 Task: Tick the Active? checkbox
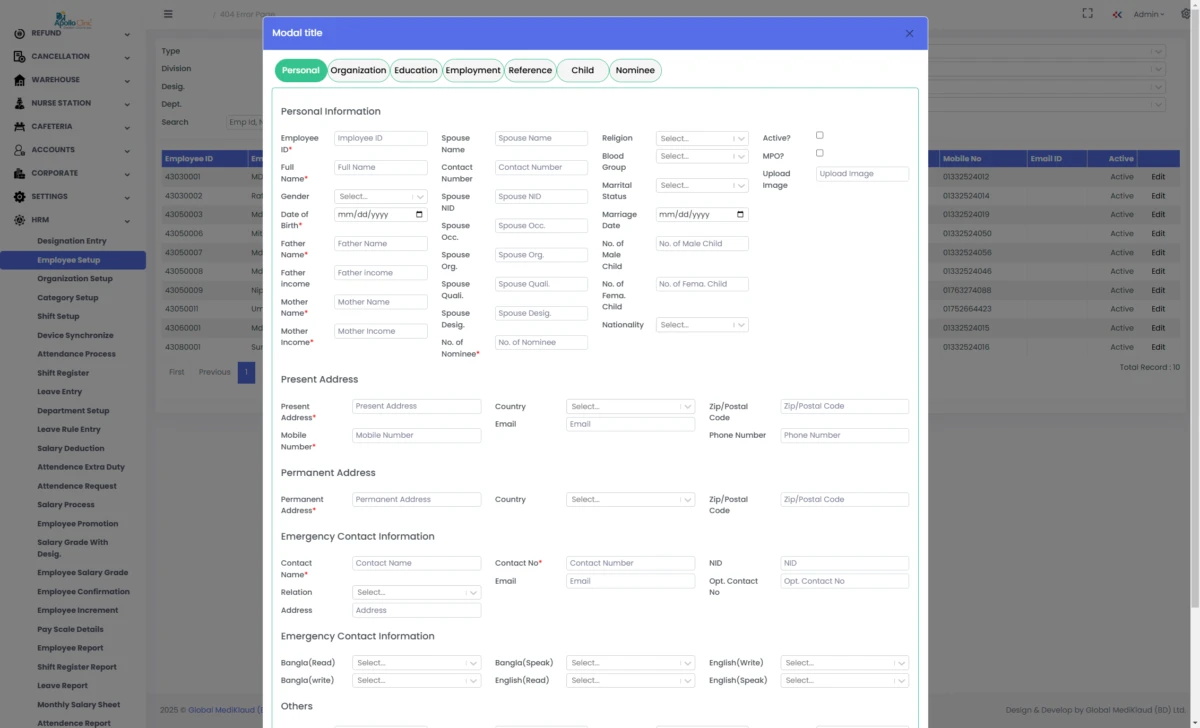tap(820, 135)
